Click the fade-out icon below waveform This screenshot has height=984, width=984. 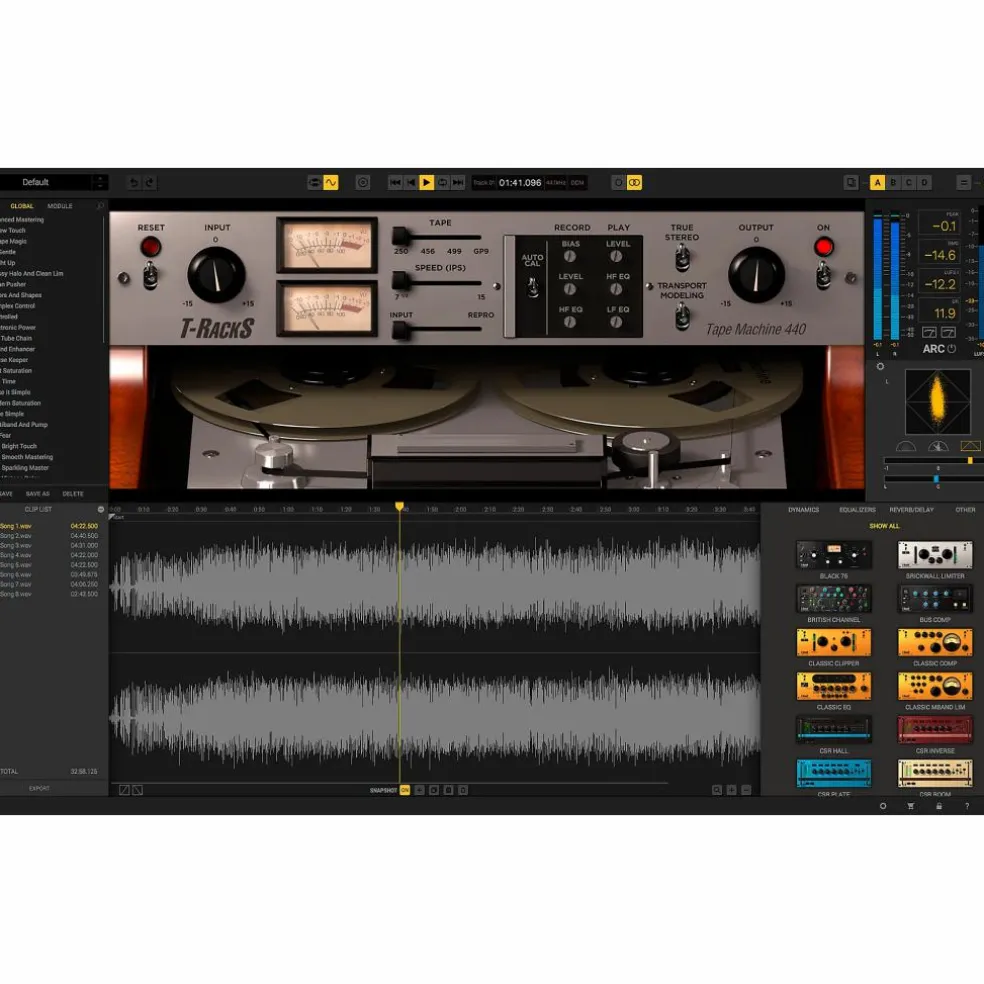coord(138,790)
